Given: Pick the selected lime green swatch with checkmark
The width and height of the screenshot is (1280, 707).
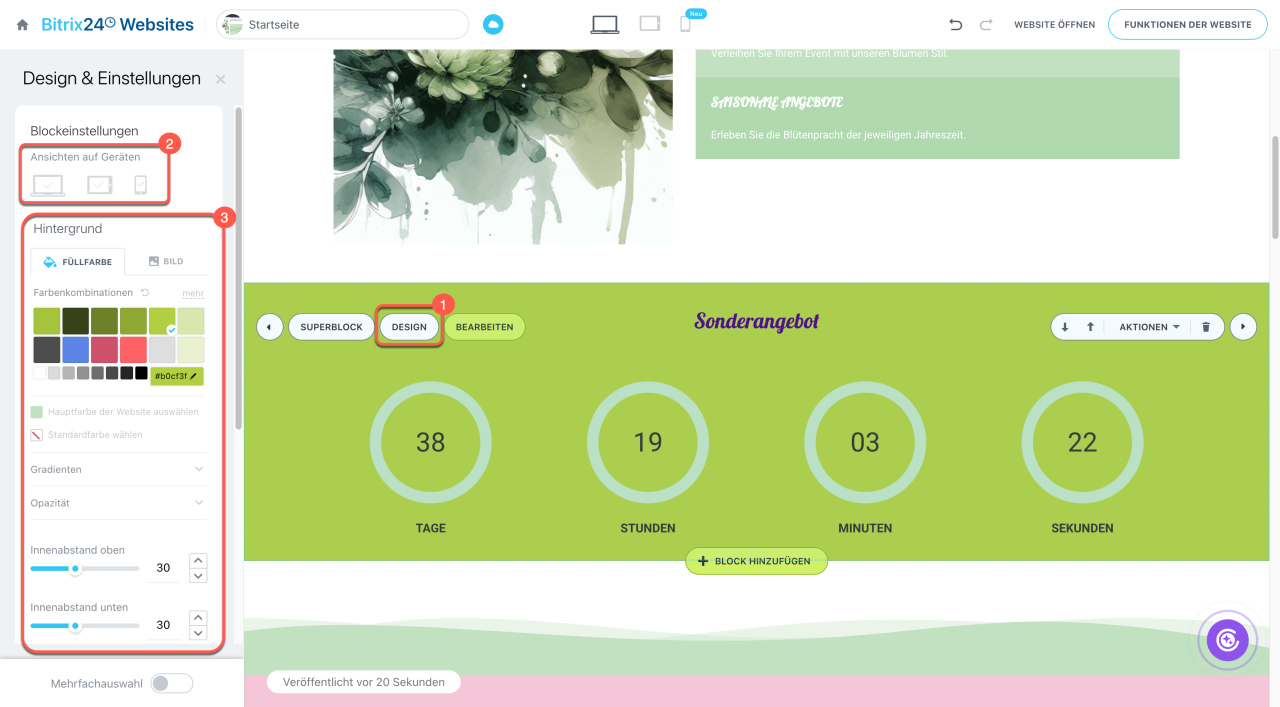Looking at the screenshot, I should coord(162,321).
